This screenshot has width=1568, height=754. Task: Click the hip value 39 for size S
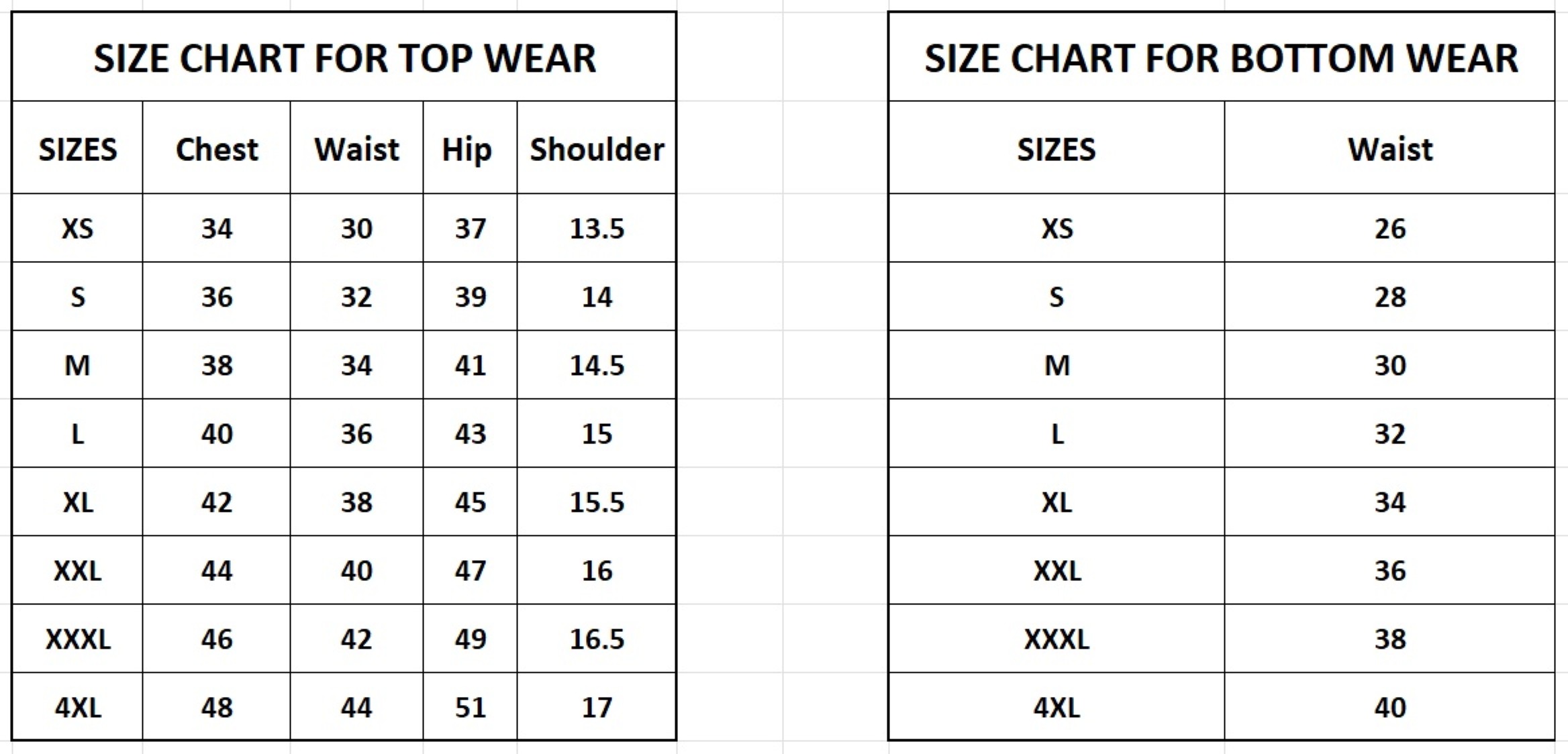[x=470, y=297]
